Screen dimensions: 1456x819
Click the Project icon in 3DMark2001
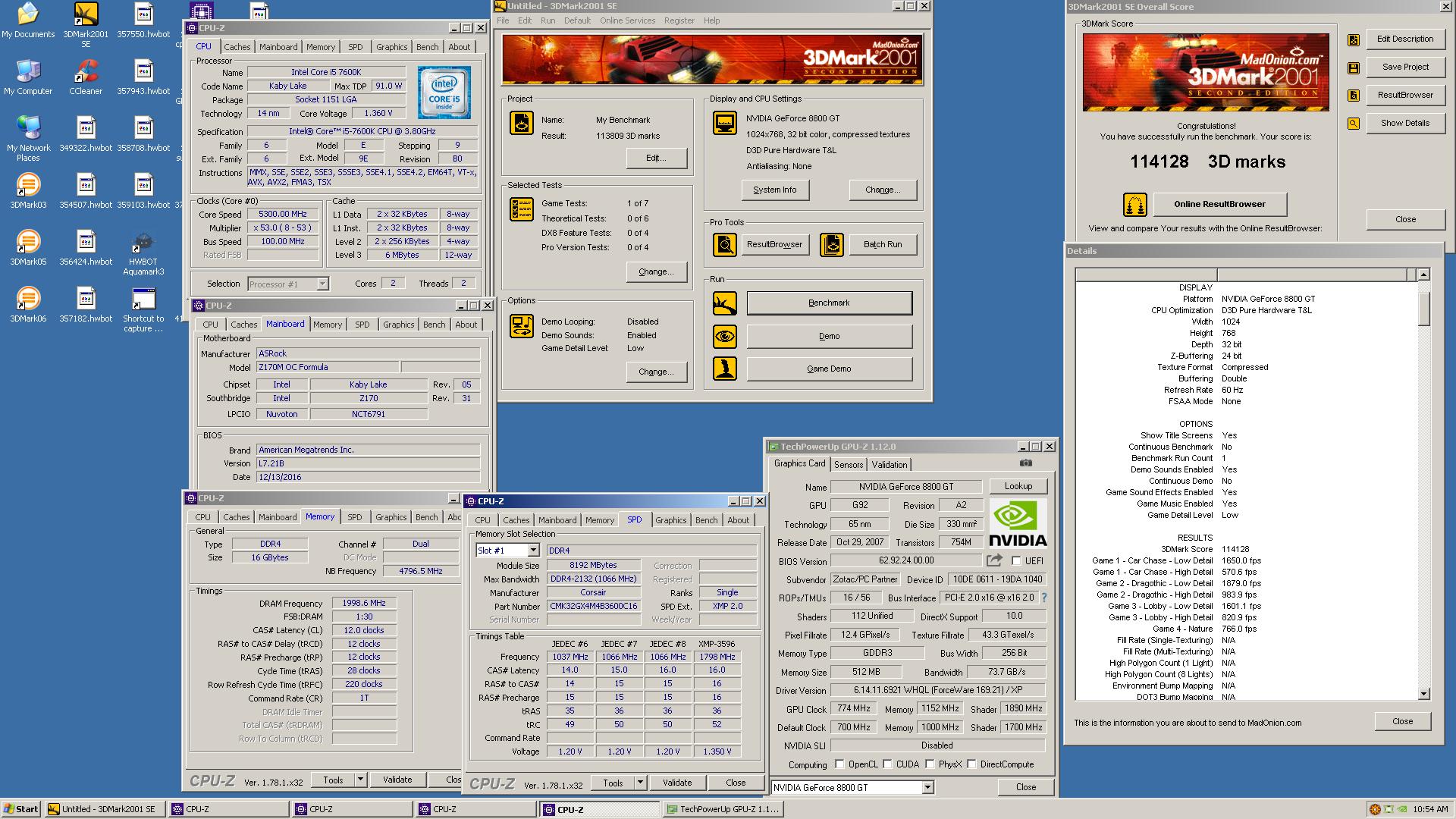click(522, 123)
